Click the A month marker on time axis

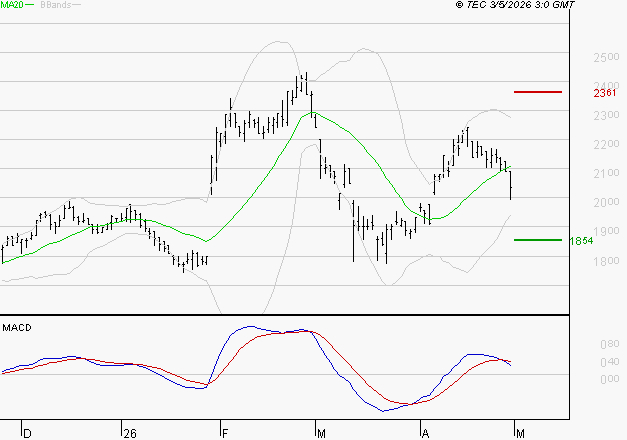[425, 434]
